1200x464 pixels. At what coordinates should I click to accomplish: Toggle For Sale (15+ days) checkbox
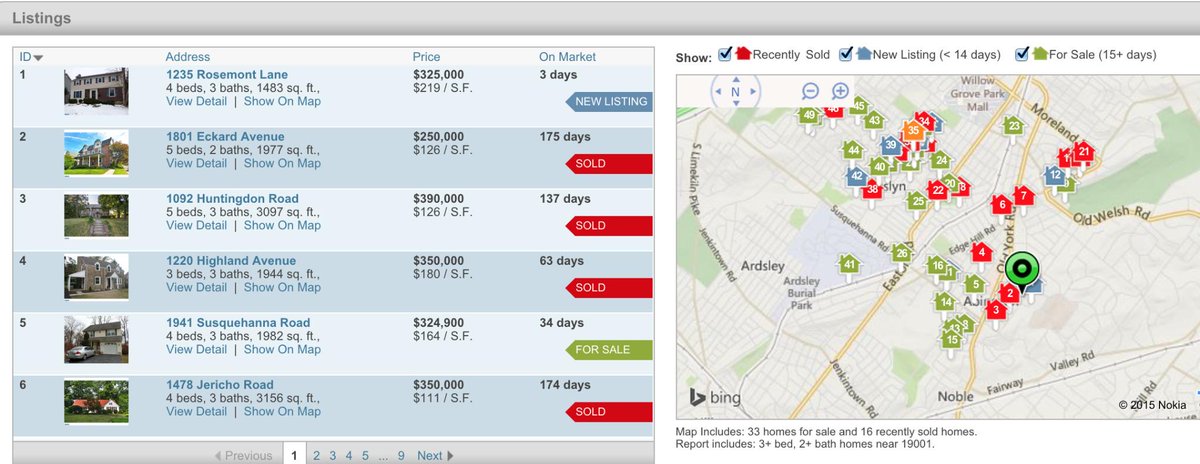click(x=1022, y=54)
